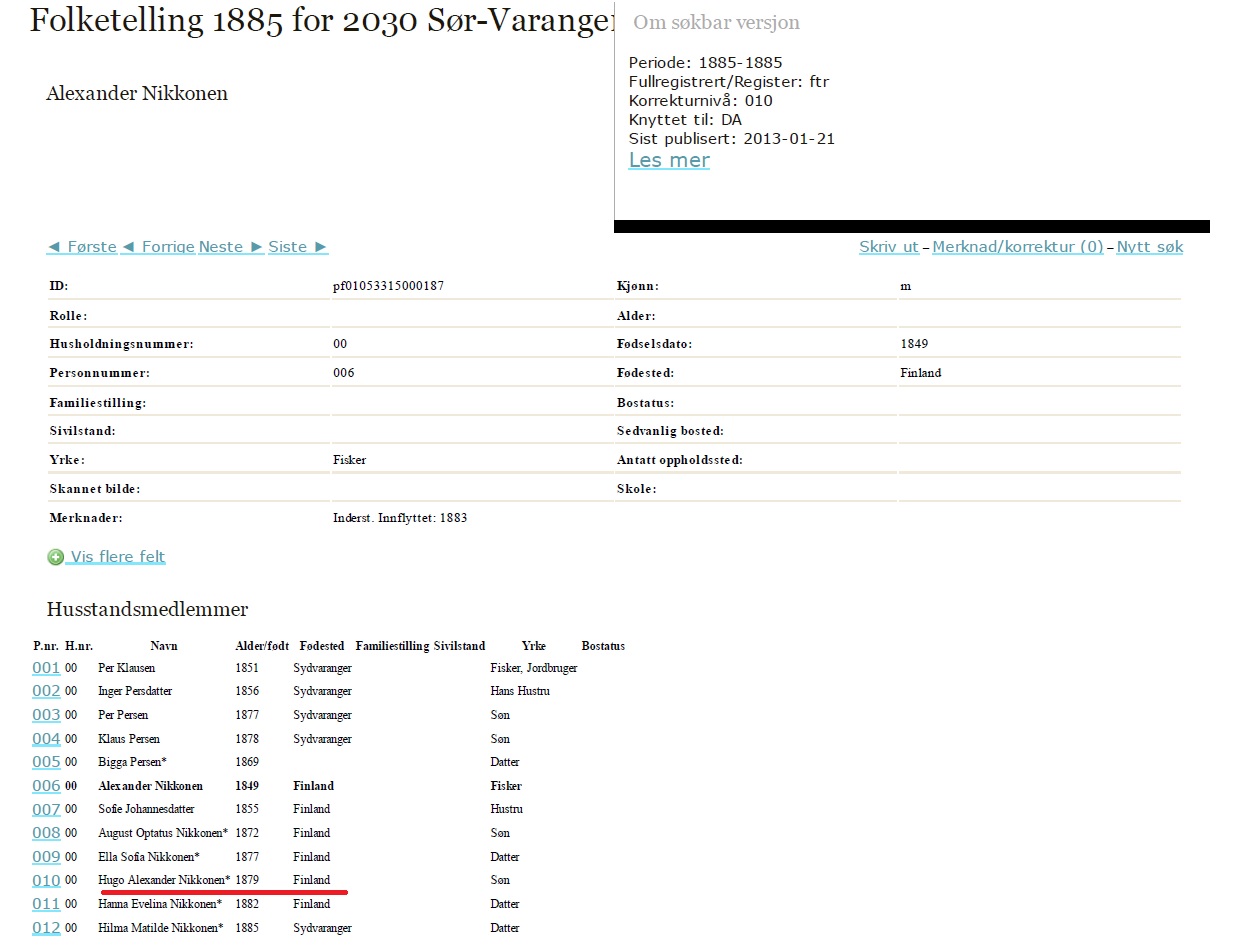Open person 001 Per Klausen
Image resolution: width=1243 pixels, height=949 pixels.
(x=46, y=668)
